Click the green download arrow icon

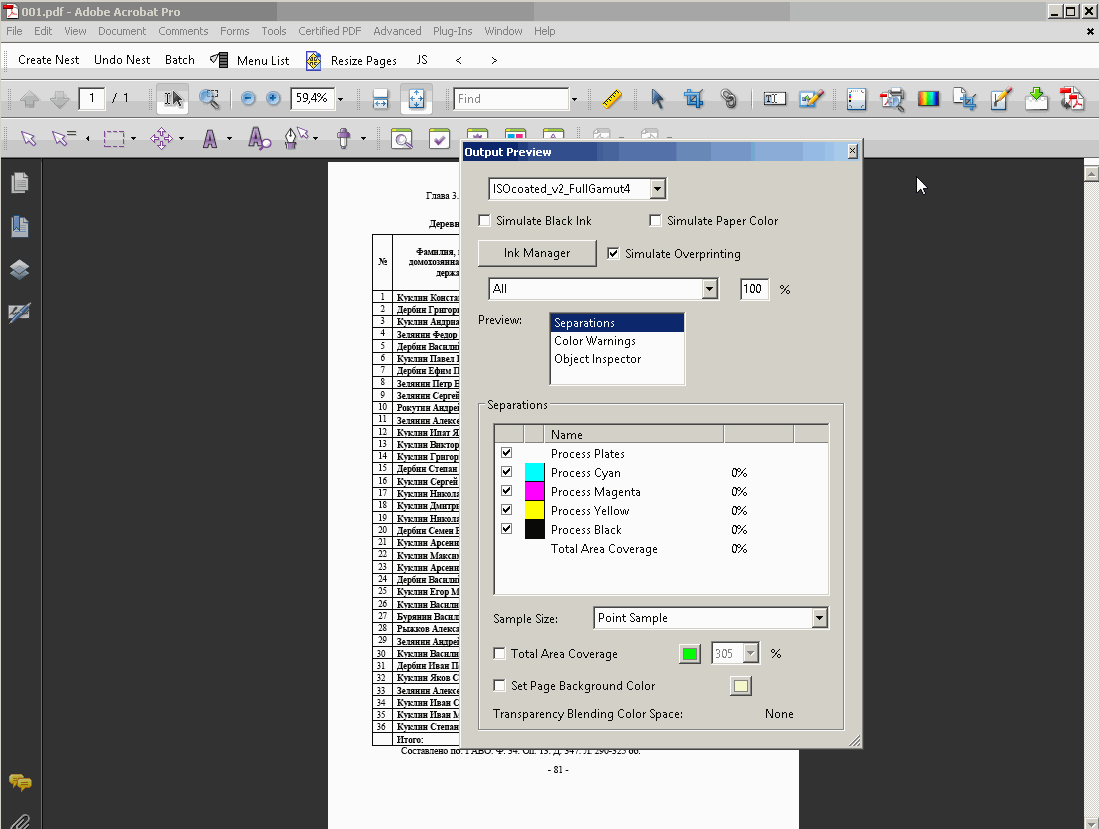coord(1036,99)
